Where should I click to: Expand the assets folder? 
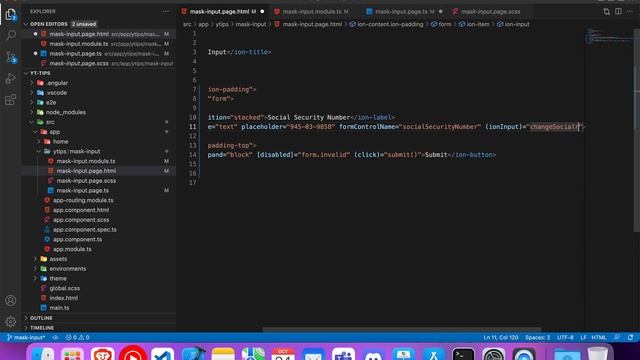tap(58, 259)
